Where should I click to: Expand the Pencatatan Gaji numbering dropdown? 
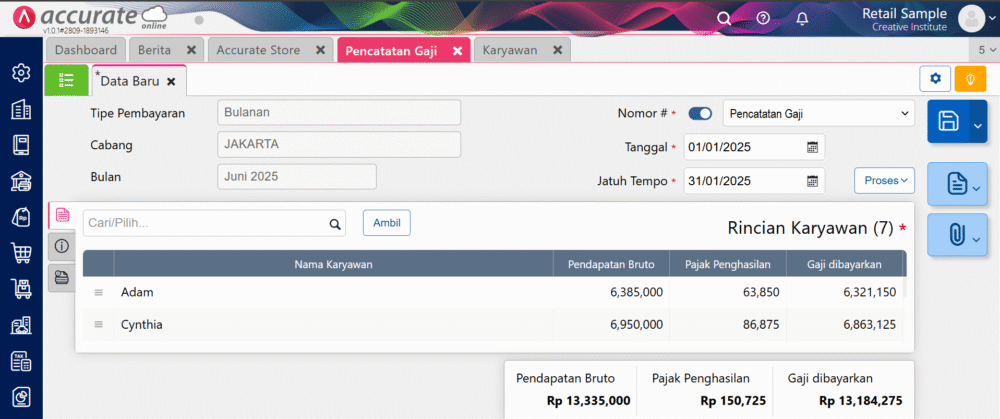click(x=818, y=114)
